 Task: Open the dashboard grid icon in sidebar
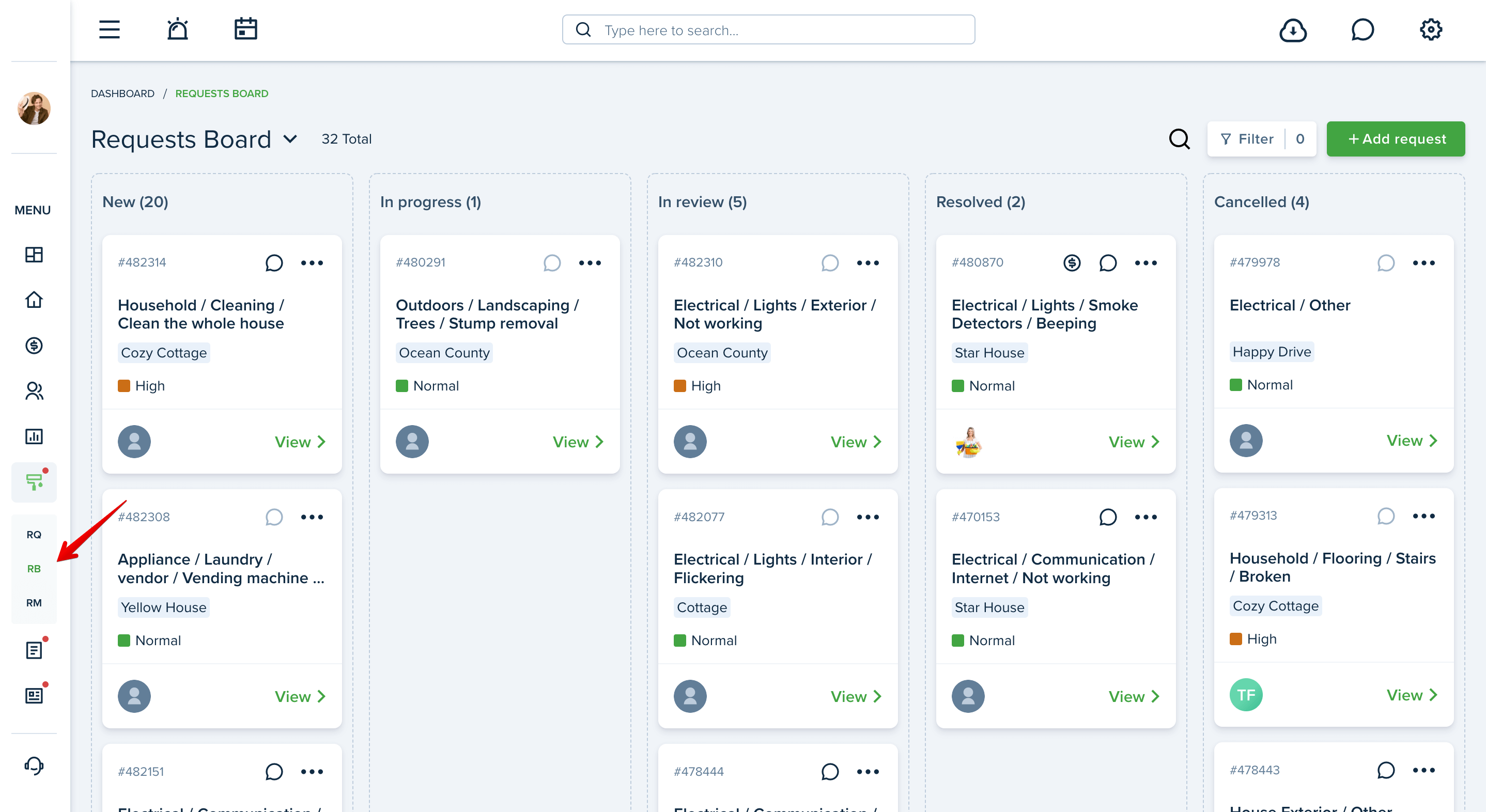coord(34,254)
